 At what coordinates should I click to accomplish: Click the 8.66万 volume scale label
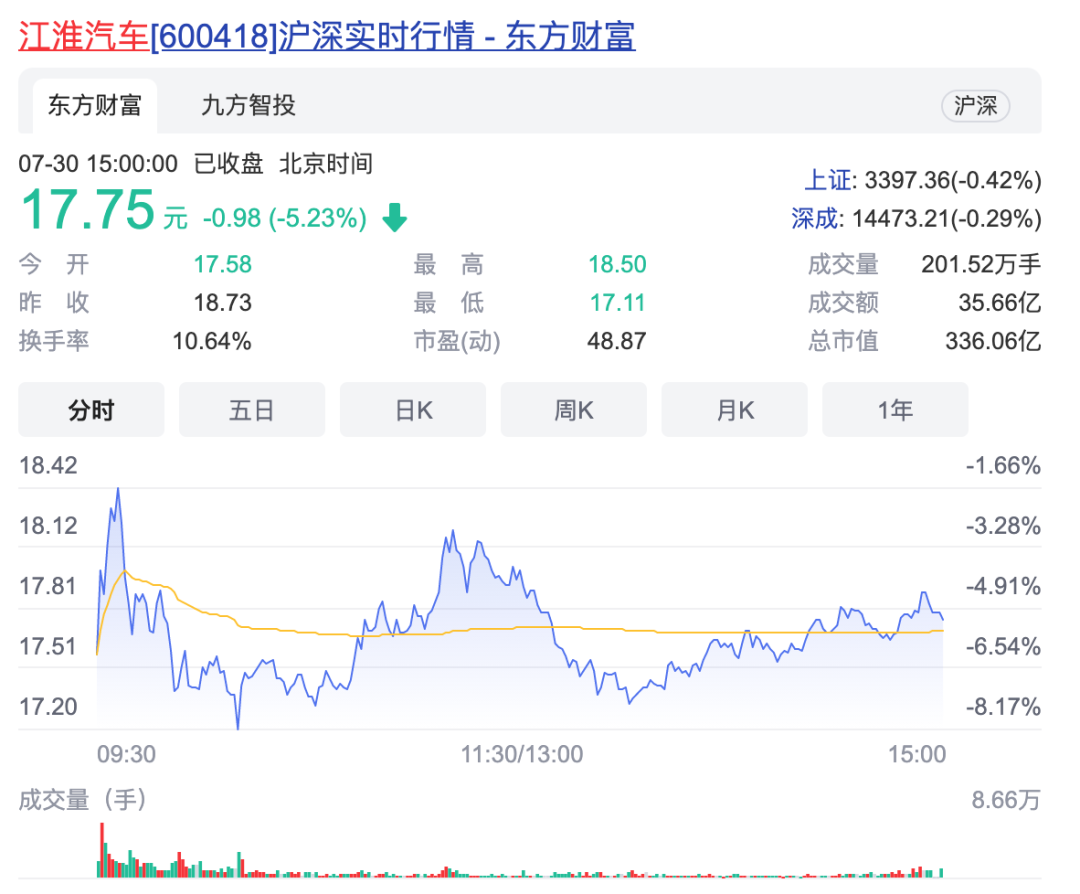1006,800
